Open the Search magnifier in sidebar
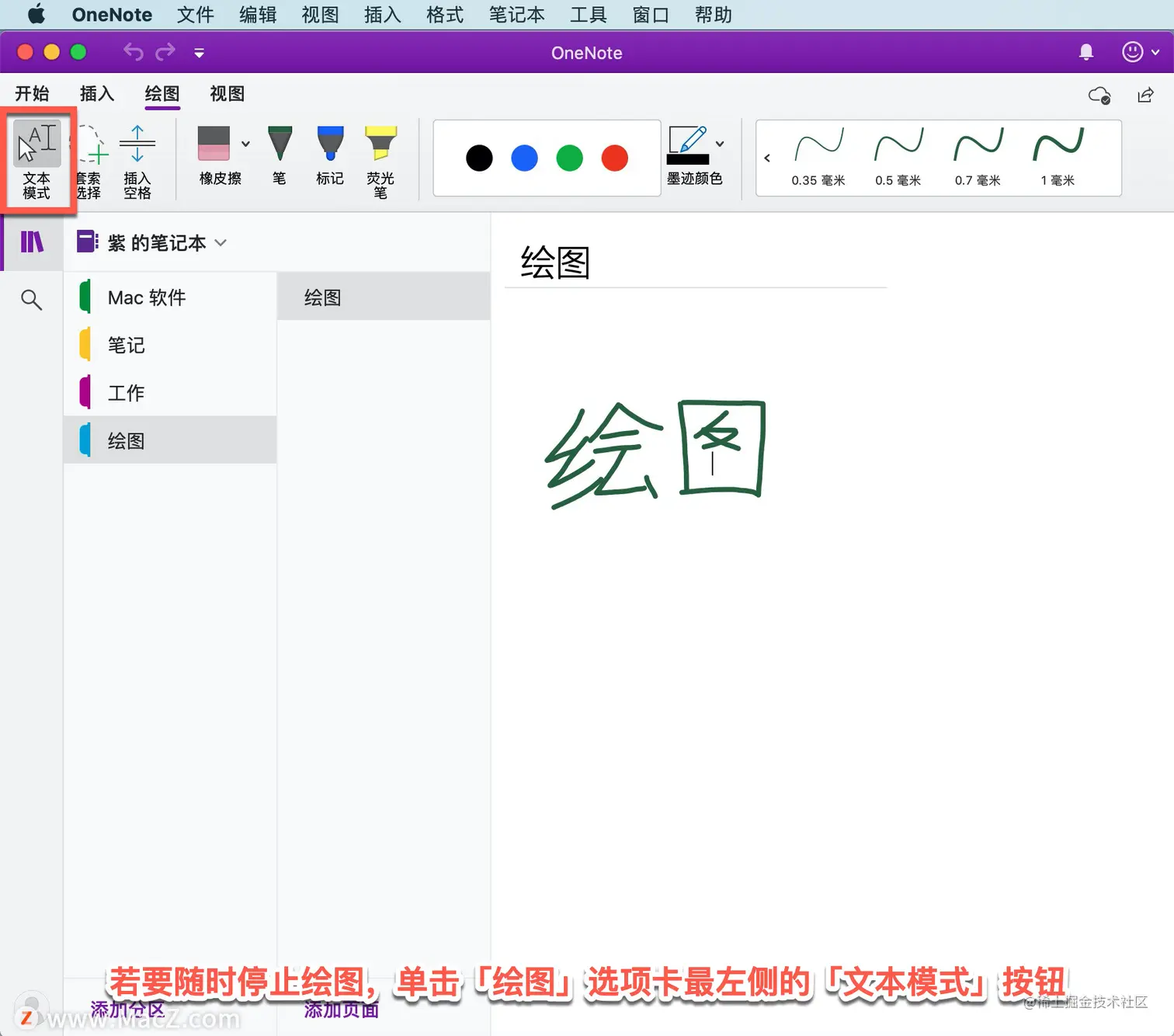The height and width of the screenshot is (1036, 1174). 31,300
